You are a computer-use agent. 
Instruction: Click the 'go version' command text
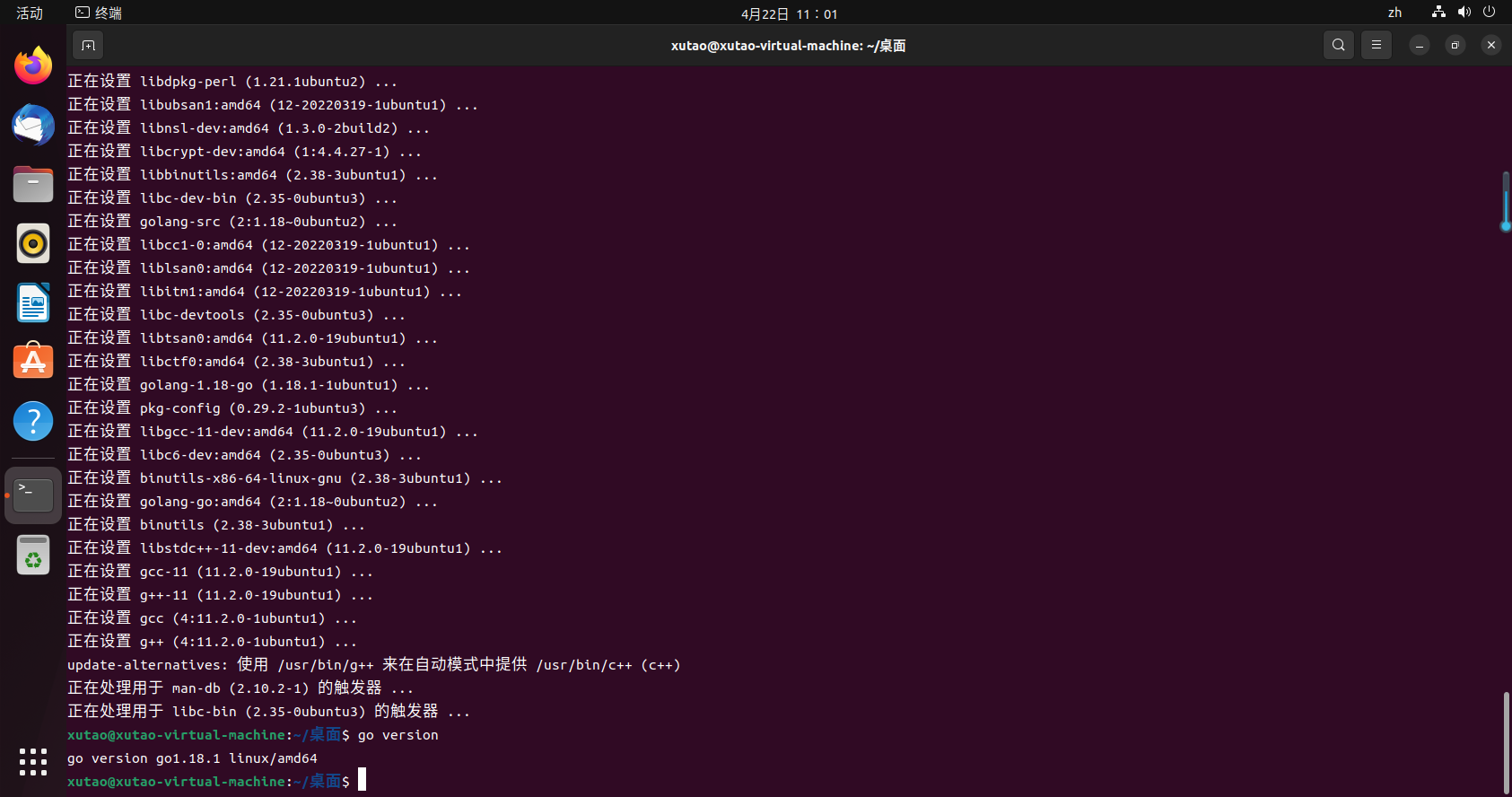(398, 734)
